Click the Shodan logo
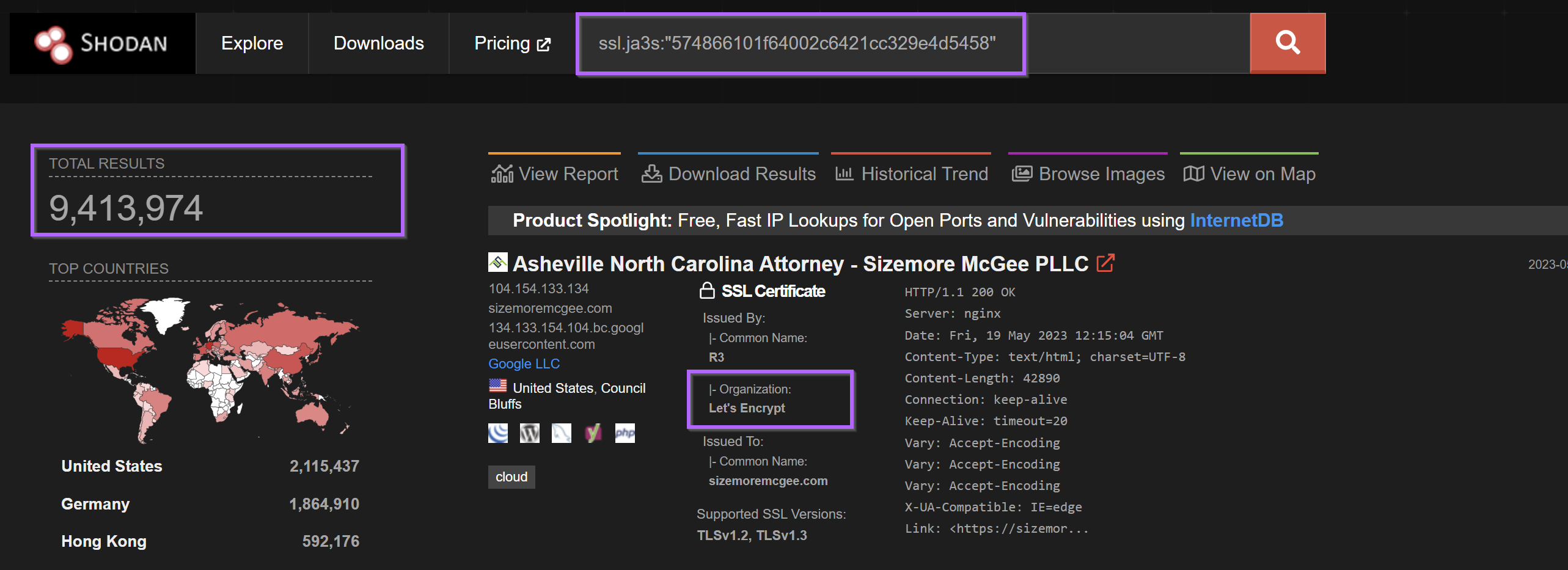1568x570 pixels. coord(101,43)
